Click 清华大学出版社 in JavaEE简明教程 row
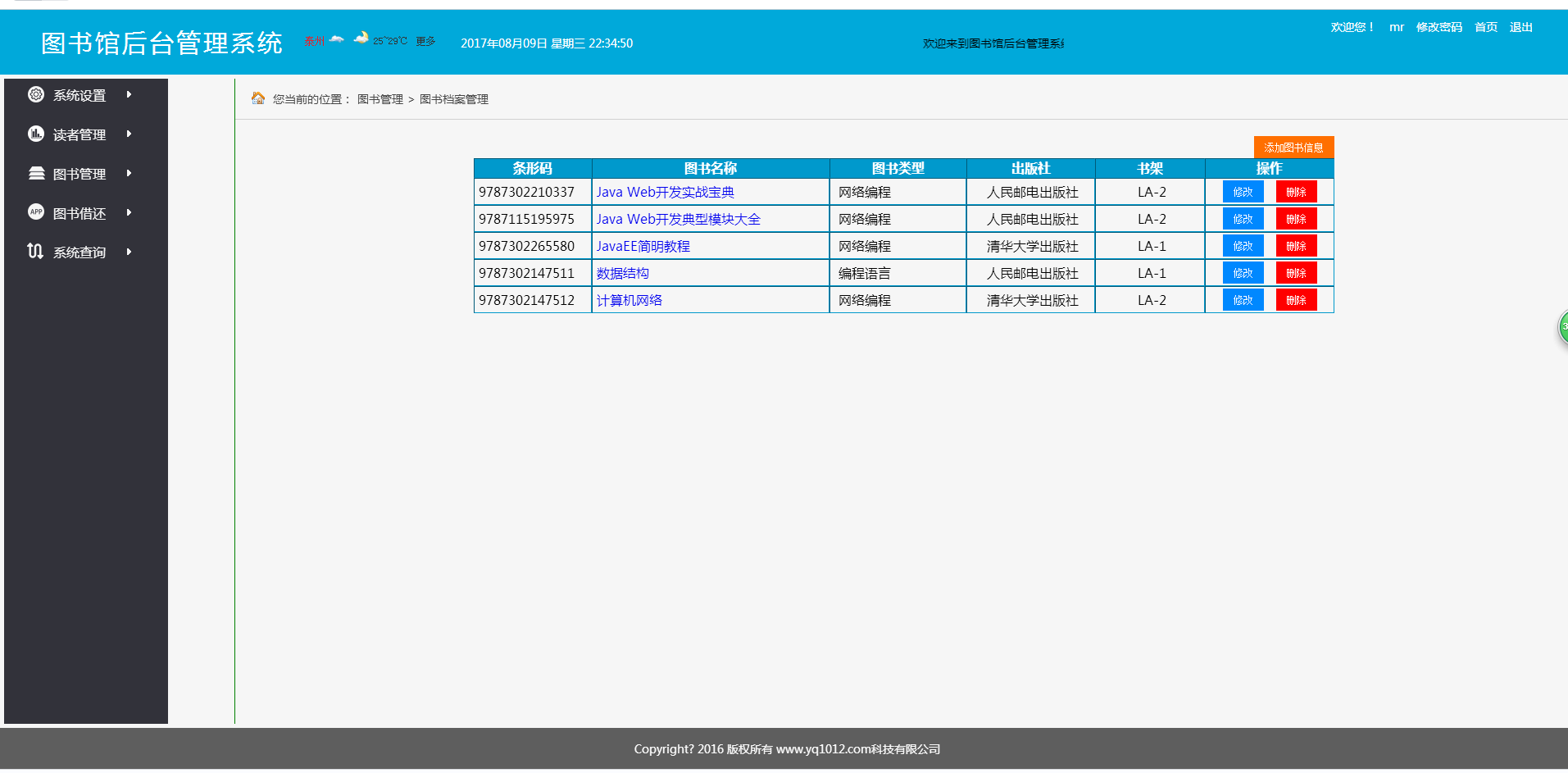 point(1032,246)
